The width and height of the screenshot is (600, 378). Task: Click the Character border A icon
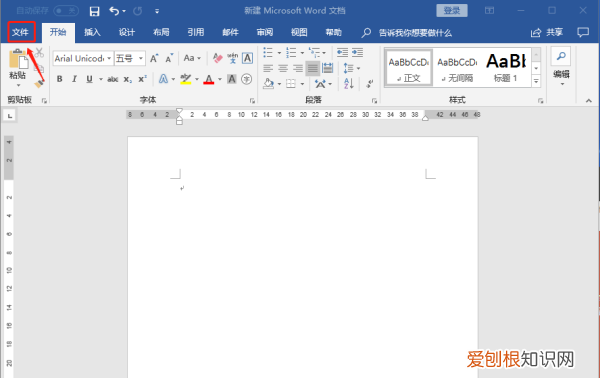248,58
